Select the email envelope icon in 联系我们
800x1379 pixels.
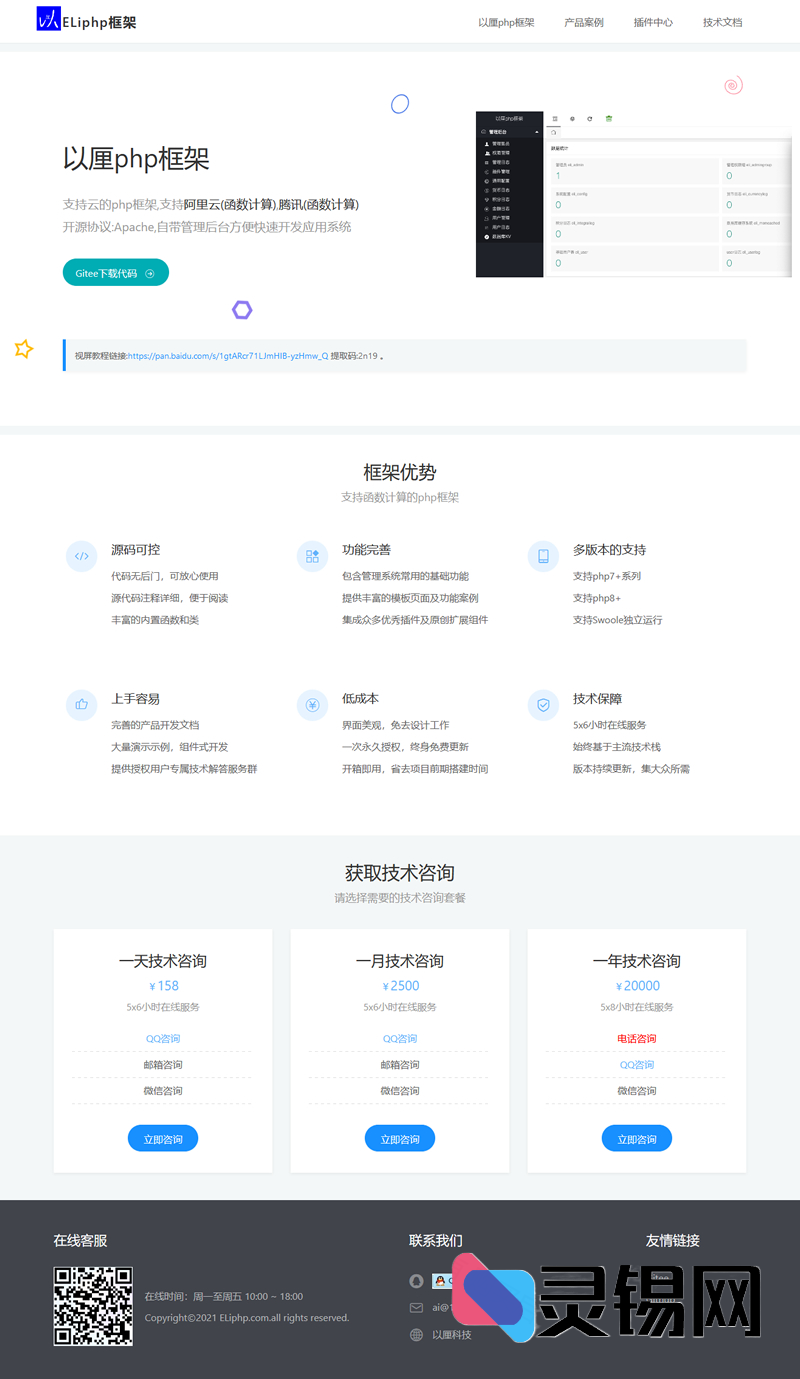(x=415, y=1307)
